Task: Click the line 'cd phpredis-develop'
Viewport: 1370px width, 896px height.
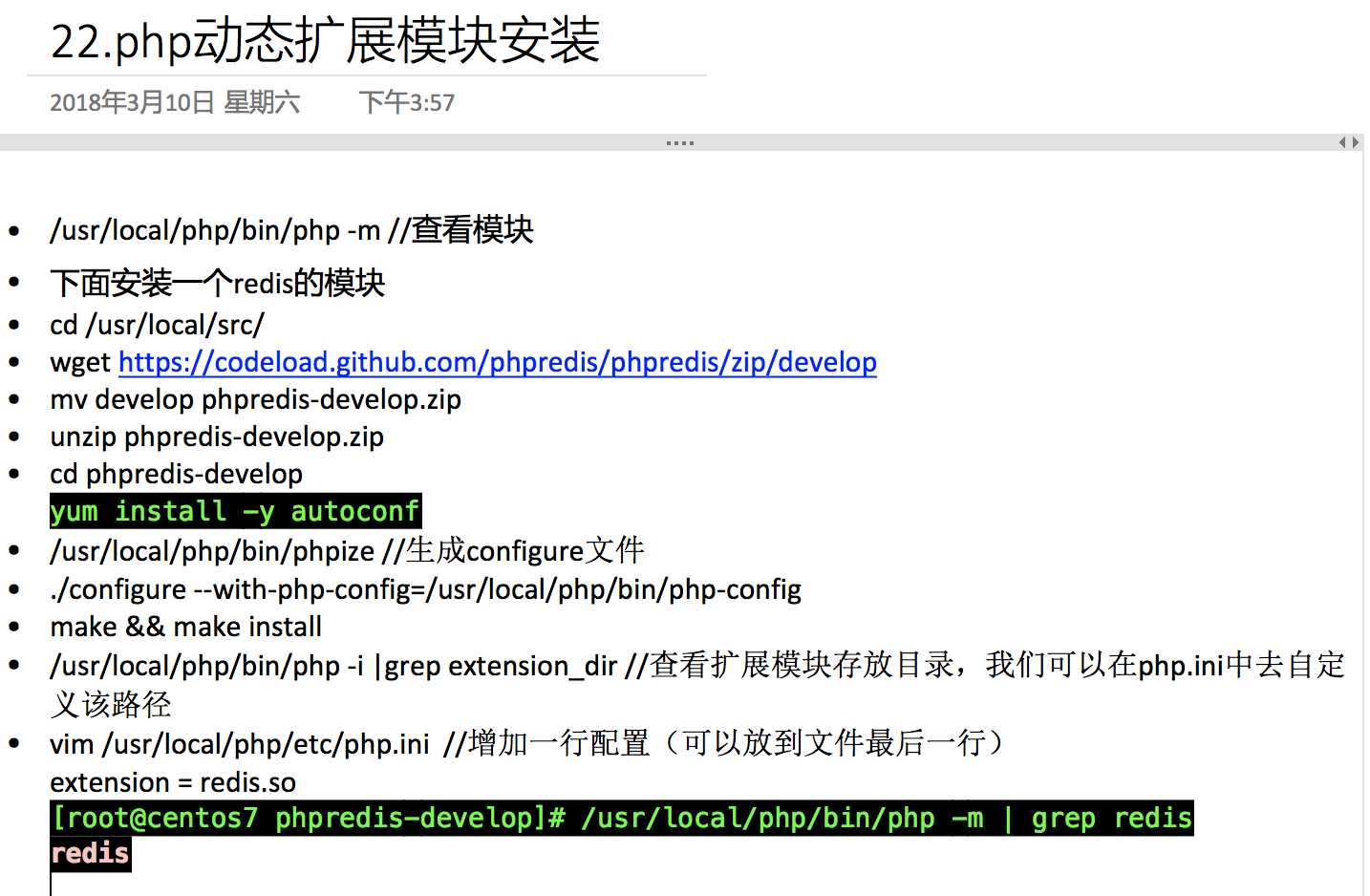Action: 176,474
